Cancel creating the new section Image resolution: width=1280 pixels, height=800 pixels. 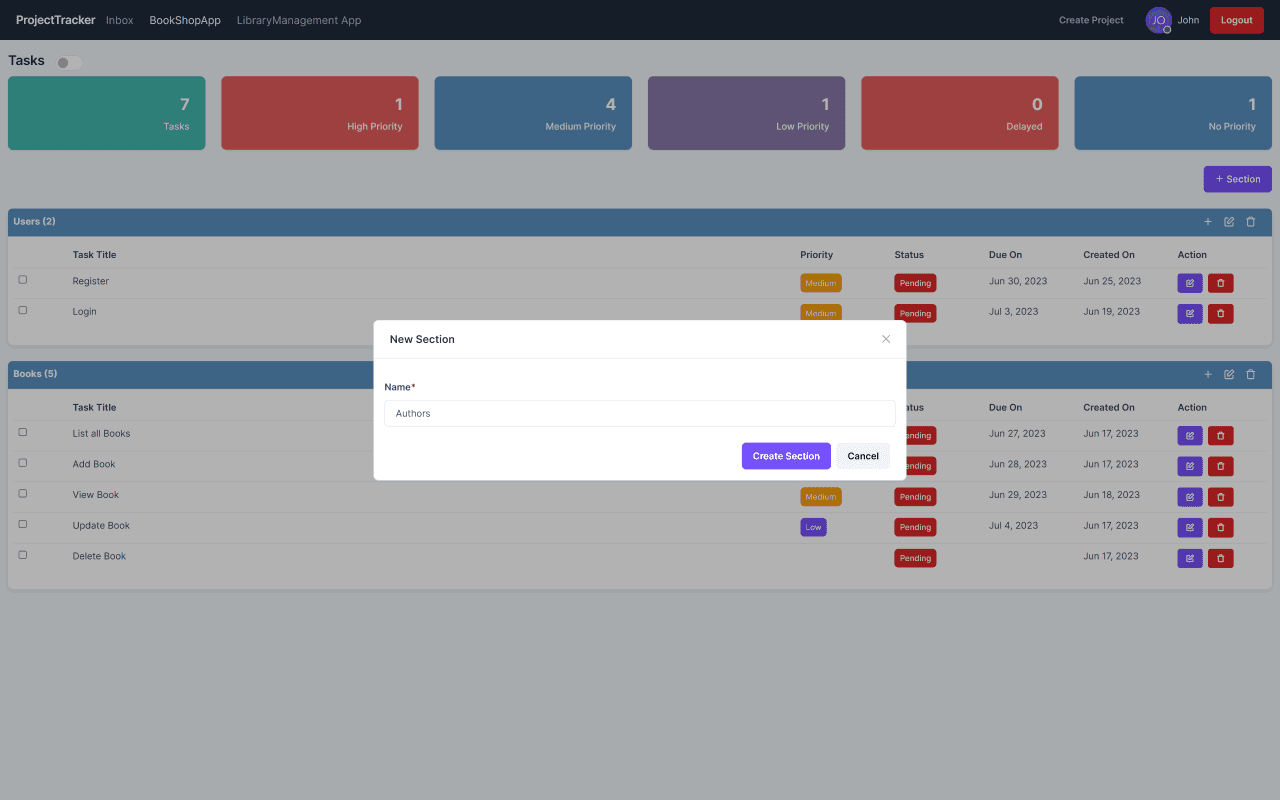pyautogui.click(x=862, y=455)
